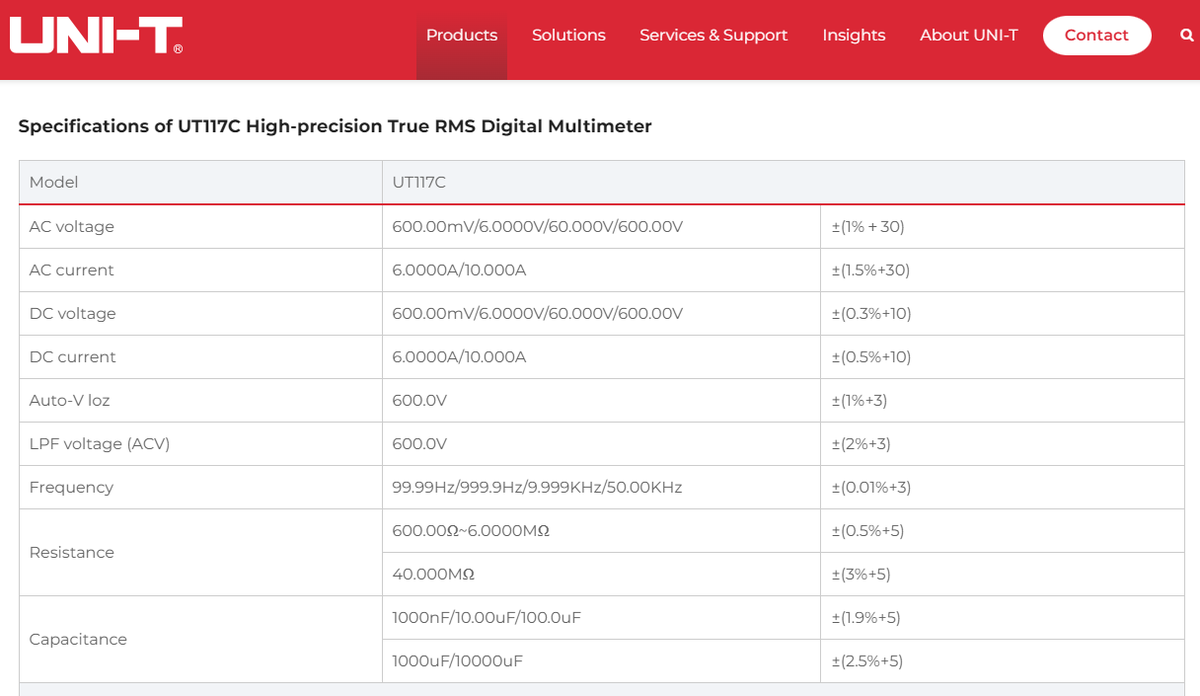Click the ±(1.5%+30) accuracy cell
1200x696 pixels.
[x=1002, y=270]
